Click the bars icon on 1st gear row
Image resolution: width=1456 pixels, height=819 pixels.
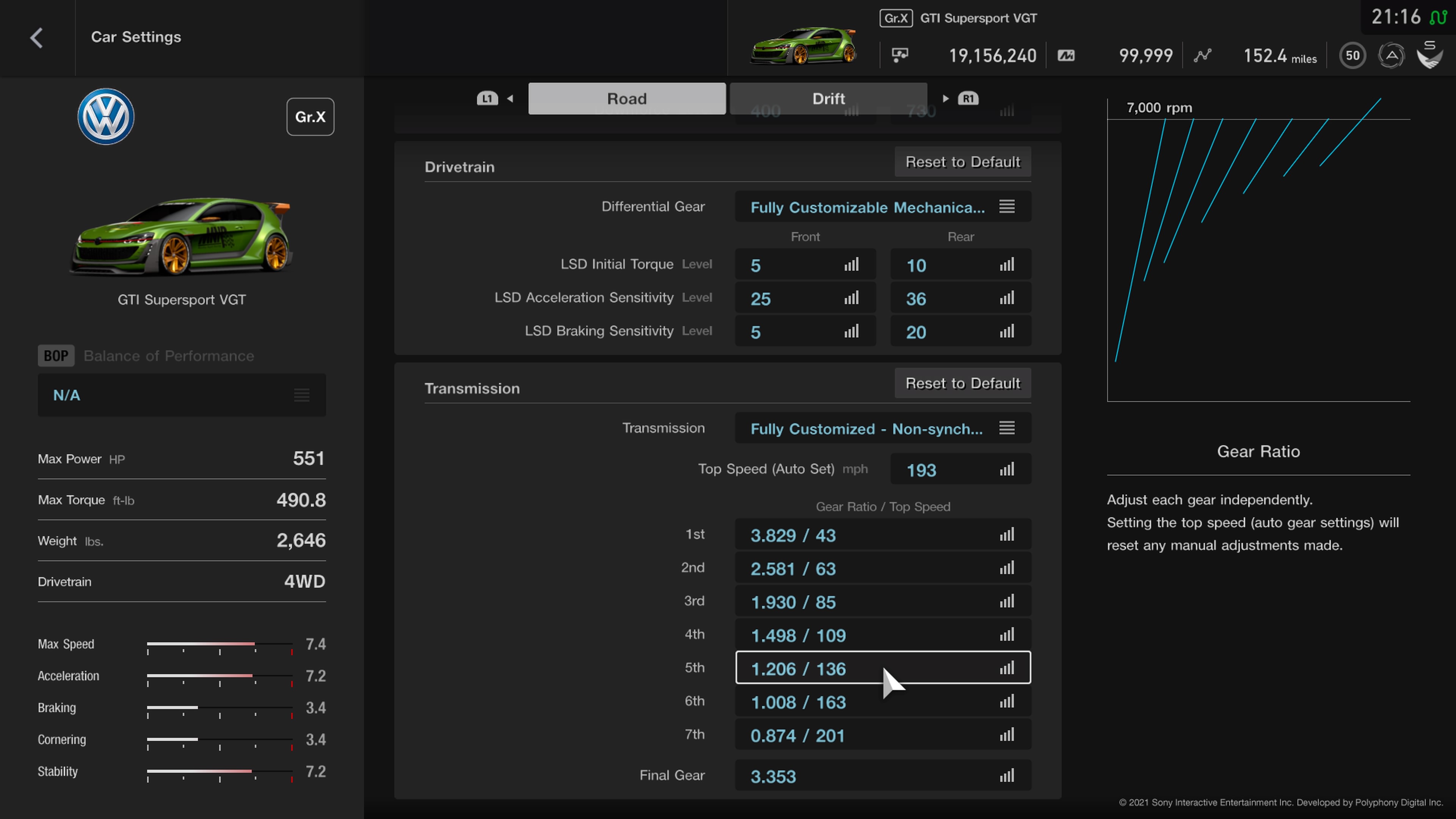pyautogui.click(x=1007, y=535)
